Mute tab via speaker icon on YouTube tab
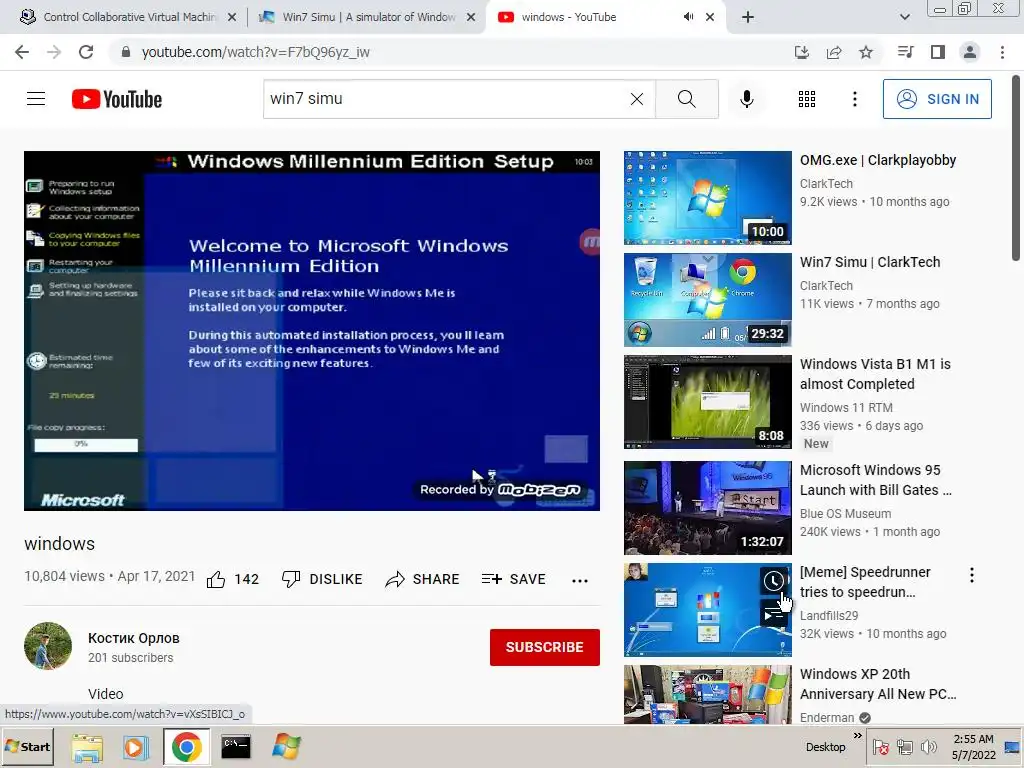Image resolution: width=1024 pixels, height=768 pixels. (x=688, y=17)
